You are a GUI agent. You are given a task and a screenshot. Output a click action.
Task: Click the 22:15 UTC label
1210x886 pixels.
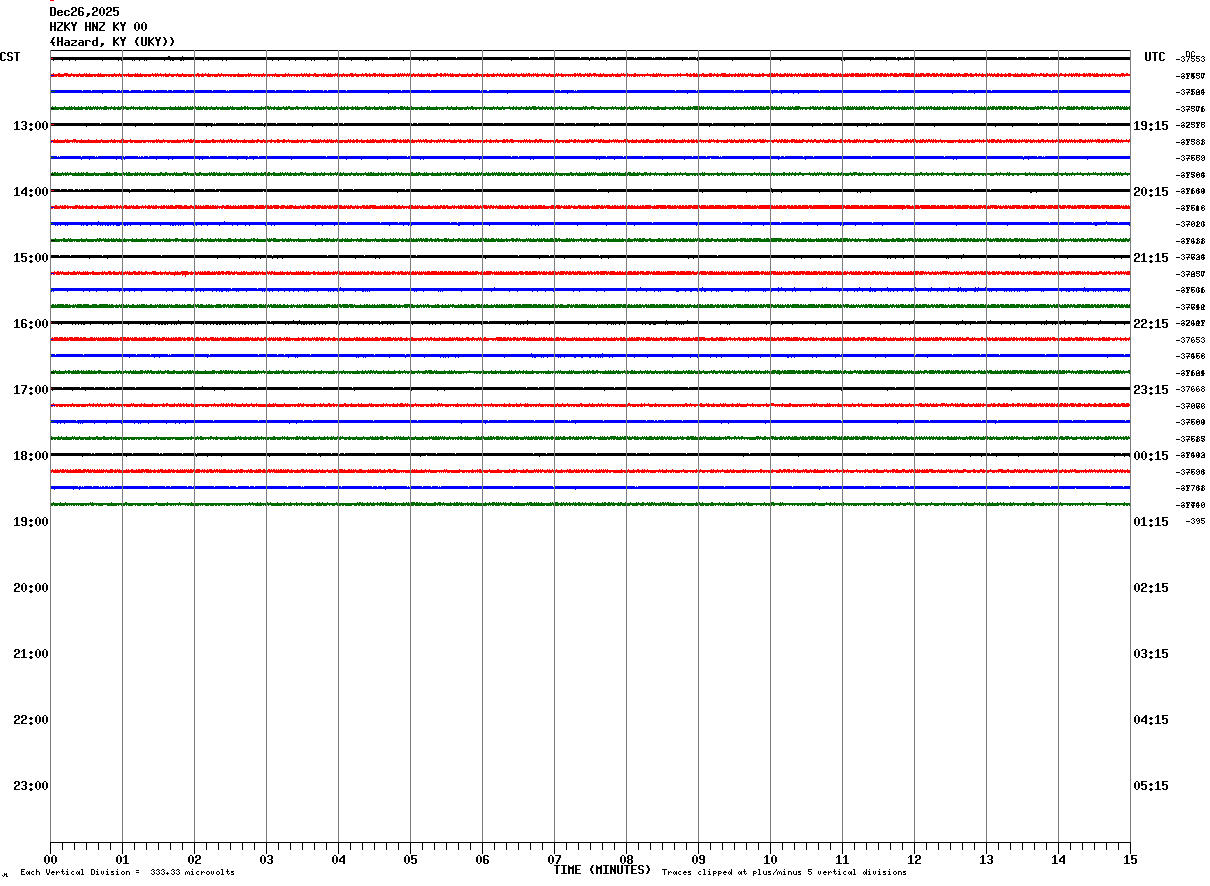(x=1151, y=324)
